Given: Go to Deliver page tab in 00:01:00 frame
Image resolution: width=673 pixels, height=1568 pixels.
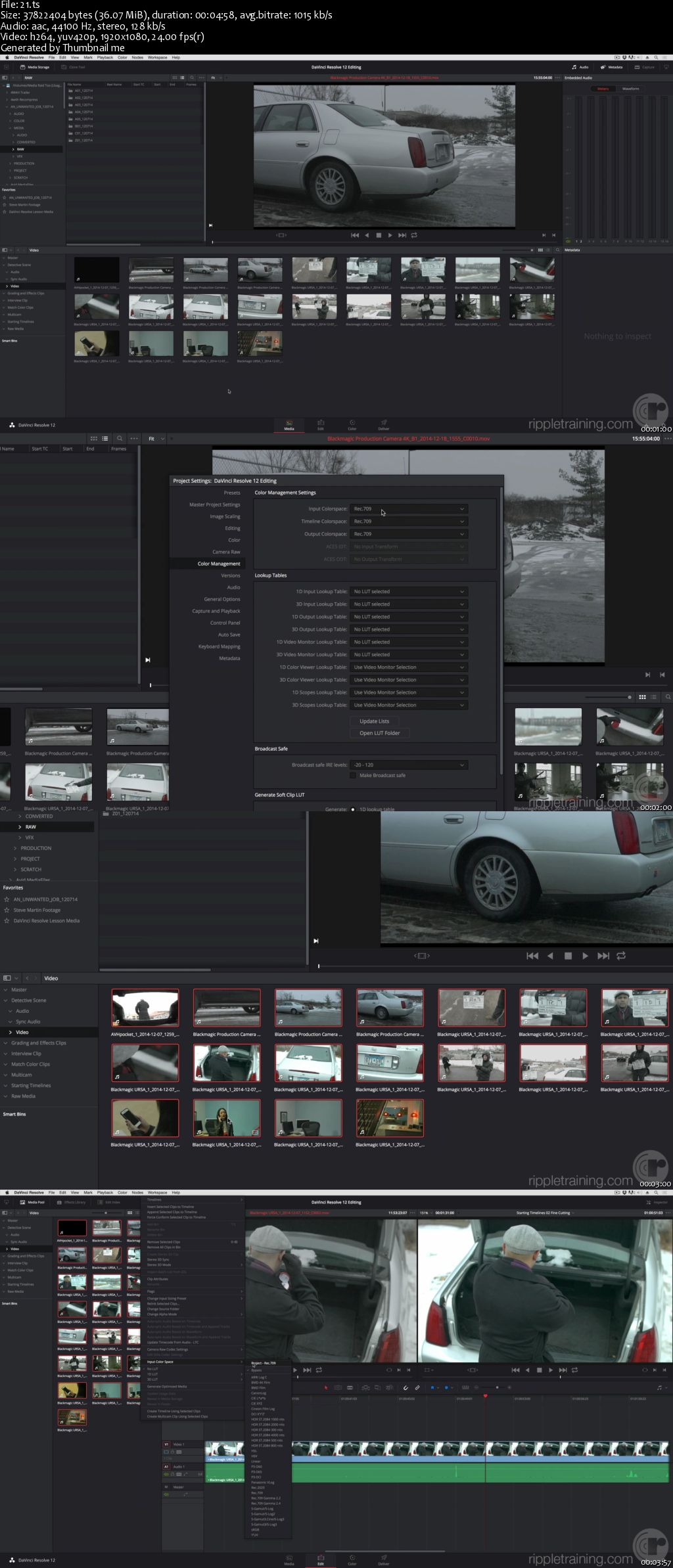Looking at the screenshot, I should click(384, 425).
